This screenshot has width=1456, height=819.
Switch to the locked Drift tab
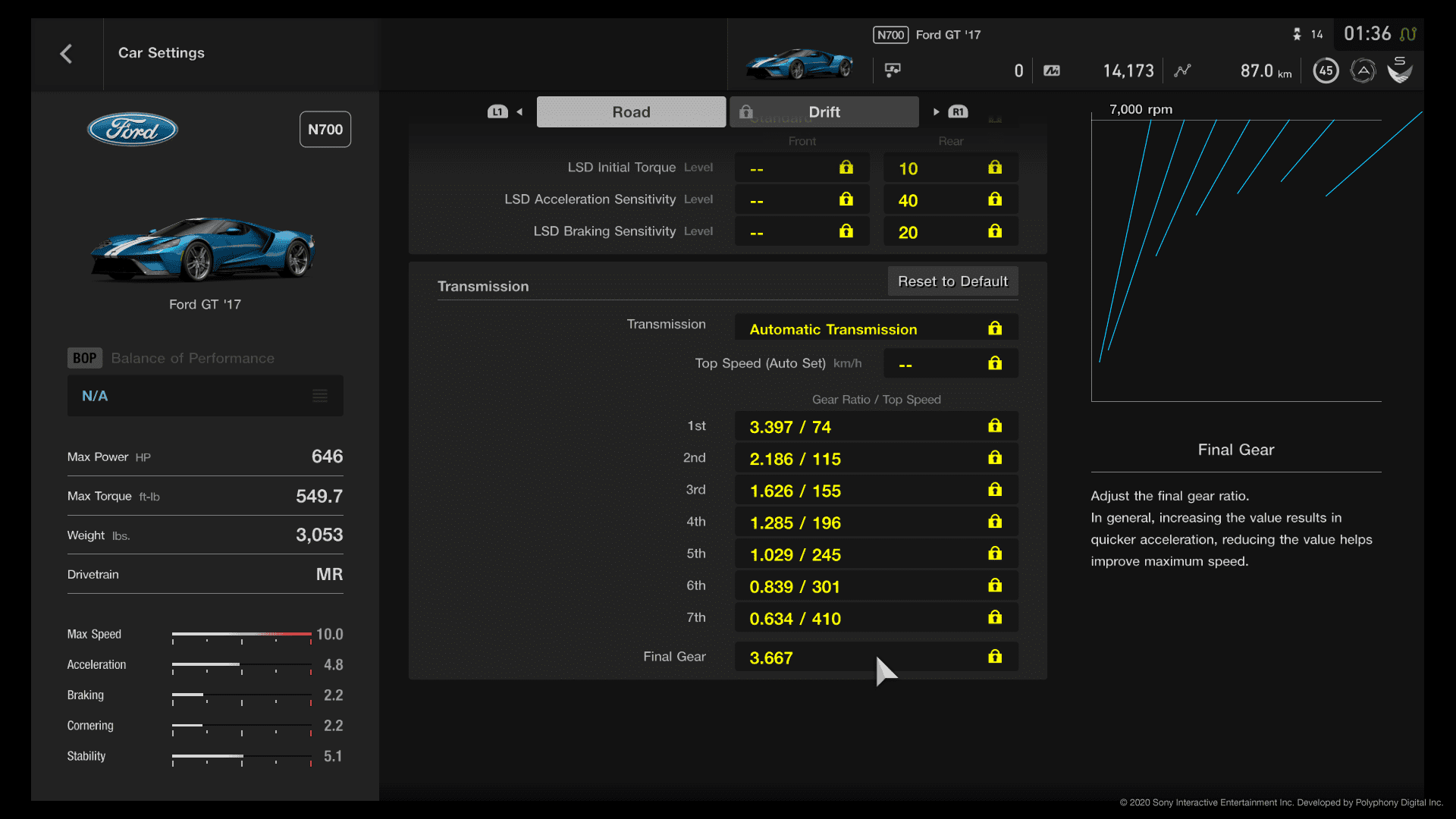click(824, 111)
